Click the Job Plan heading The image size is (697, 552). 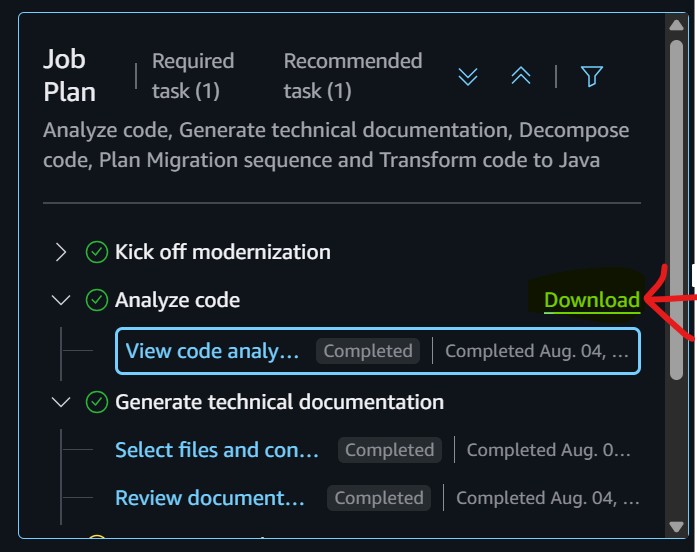(69, 76)
